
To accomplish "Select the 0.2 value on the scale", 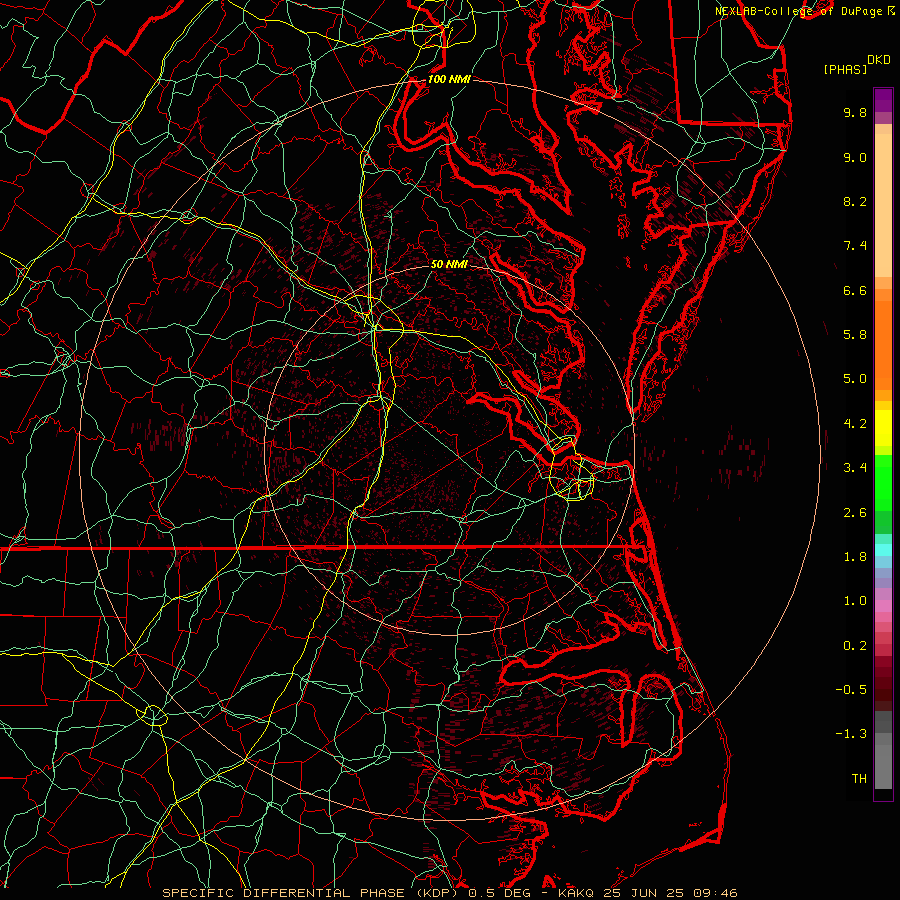I will point(855,646).
